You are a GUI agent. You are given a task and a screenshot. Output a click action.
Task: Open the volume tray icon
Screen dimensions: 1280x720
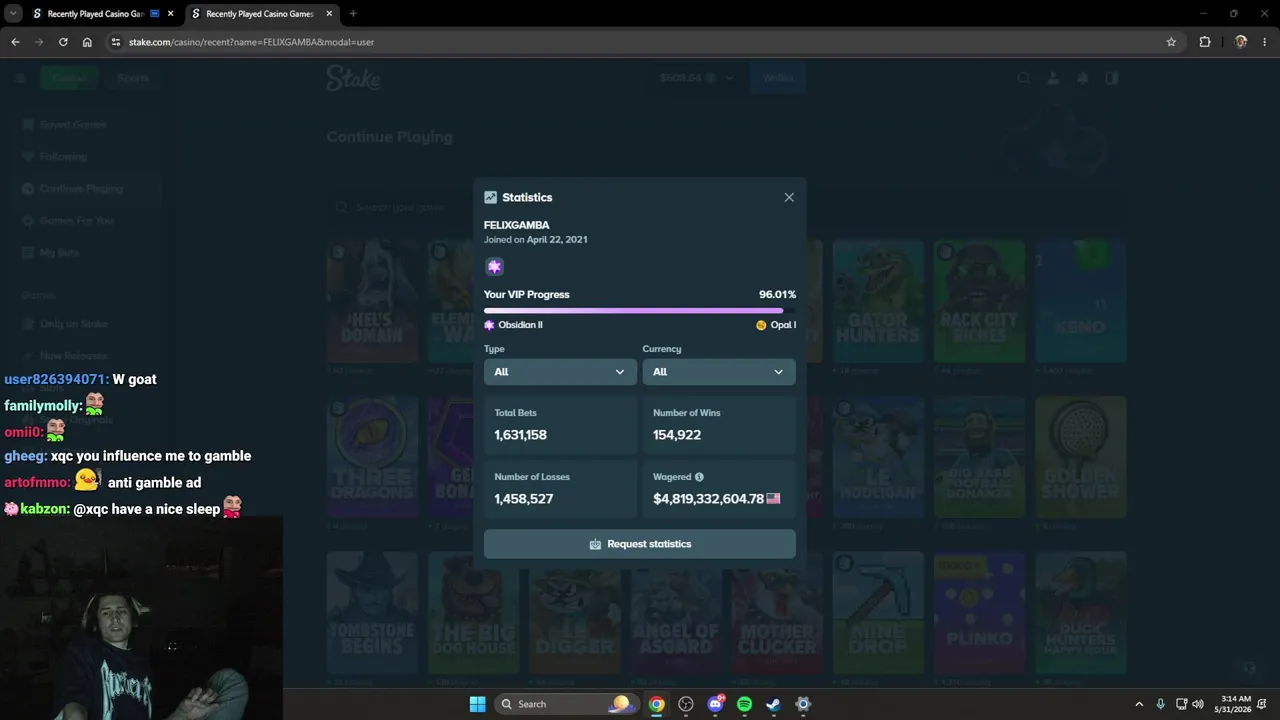(1198, 704)
